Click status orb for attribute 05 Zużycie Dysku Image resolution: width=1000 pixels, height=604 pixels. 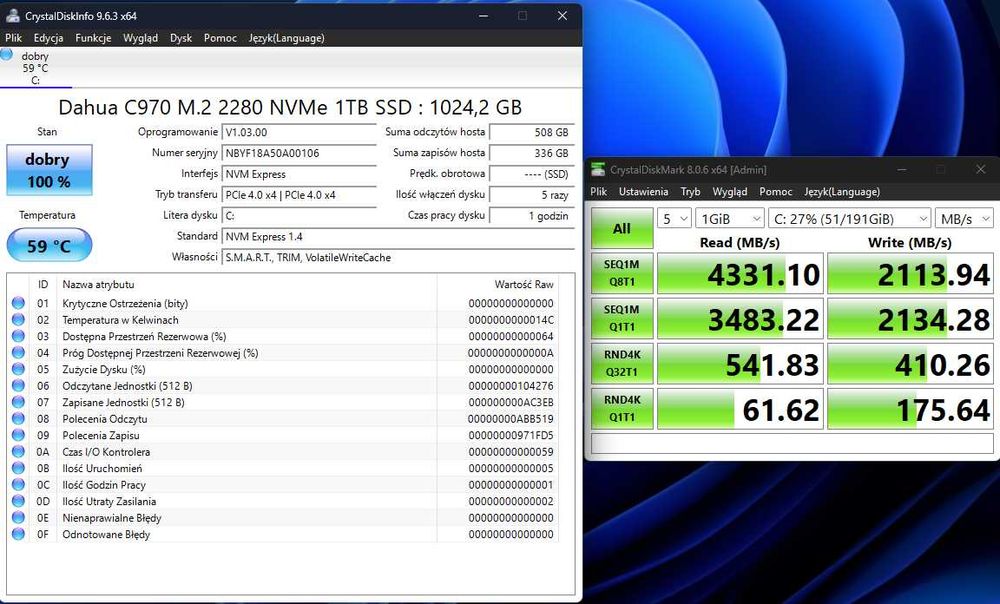tap(18, 369)
